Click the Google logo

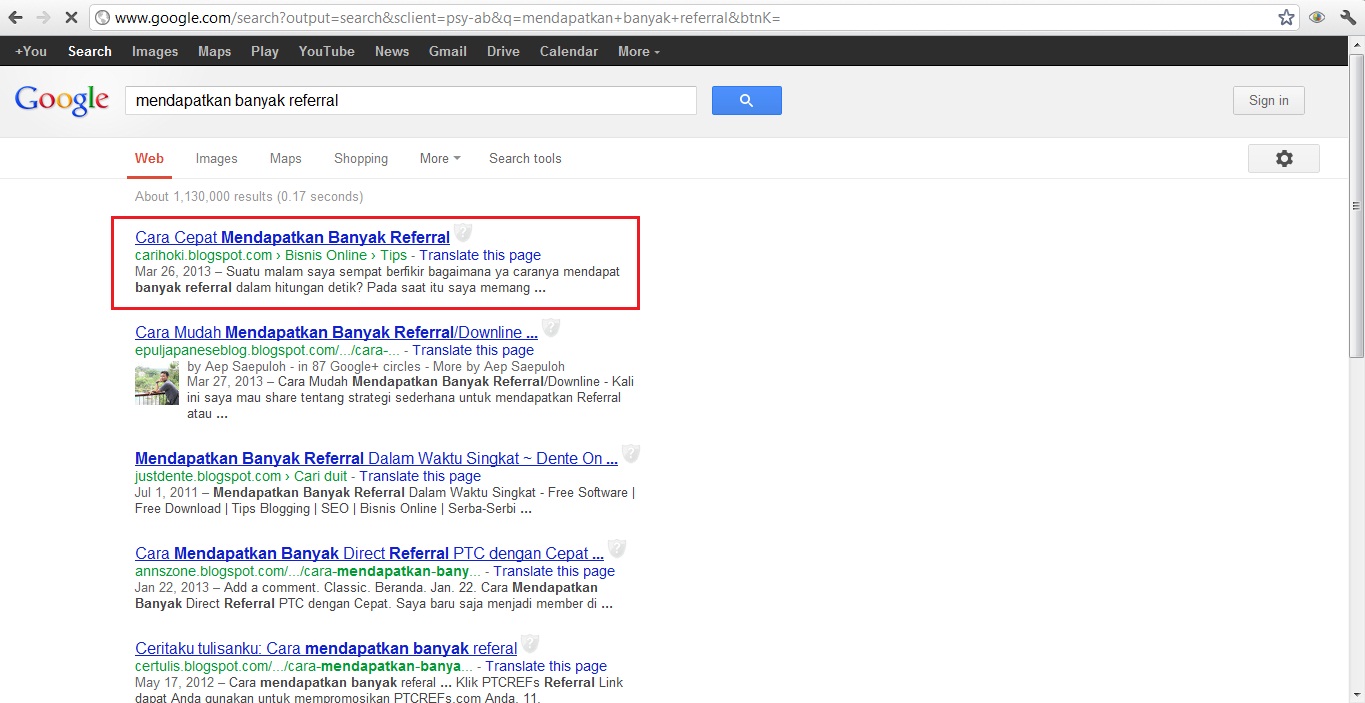click(x=61, y=100)
